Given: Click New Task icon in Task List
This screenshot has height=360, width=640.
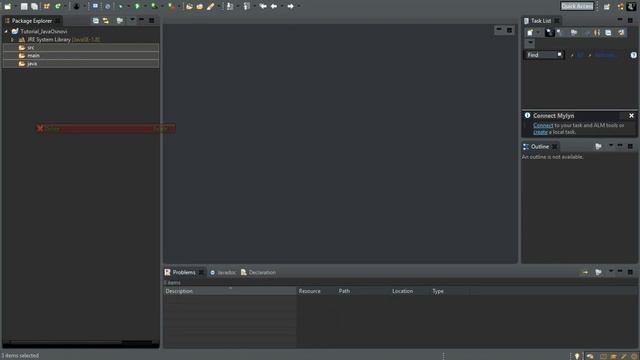Looking at the screenshot, I should (x=530, y=33).
